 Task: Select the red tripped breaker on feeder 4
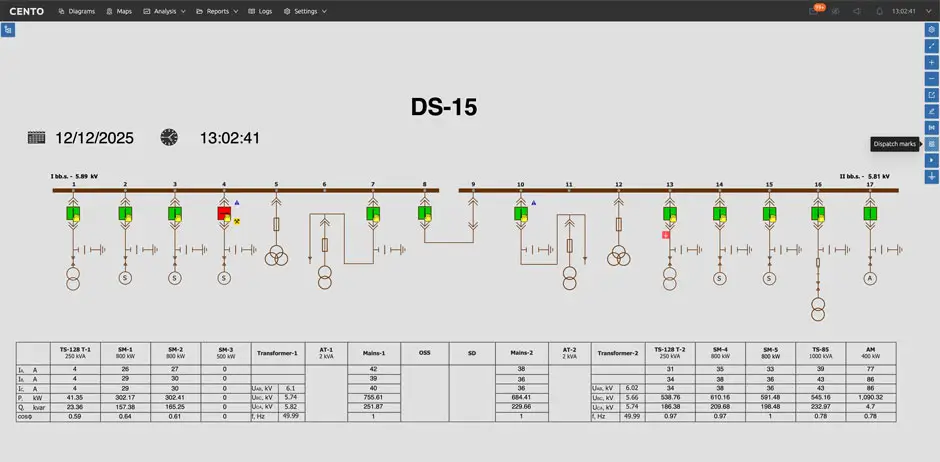coord(224,213)
